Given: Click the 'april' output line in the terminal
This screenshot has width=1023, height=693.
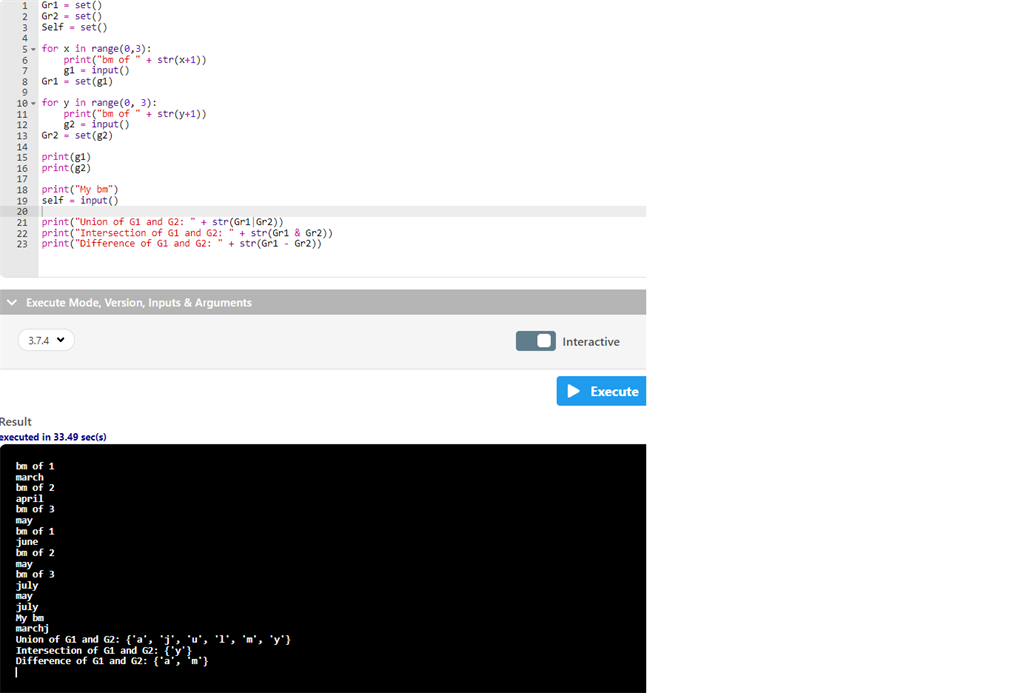Looking at the screenshot, I should (29, 499).
